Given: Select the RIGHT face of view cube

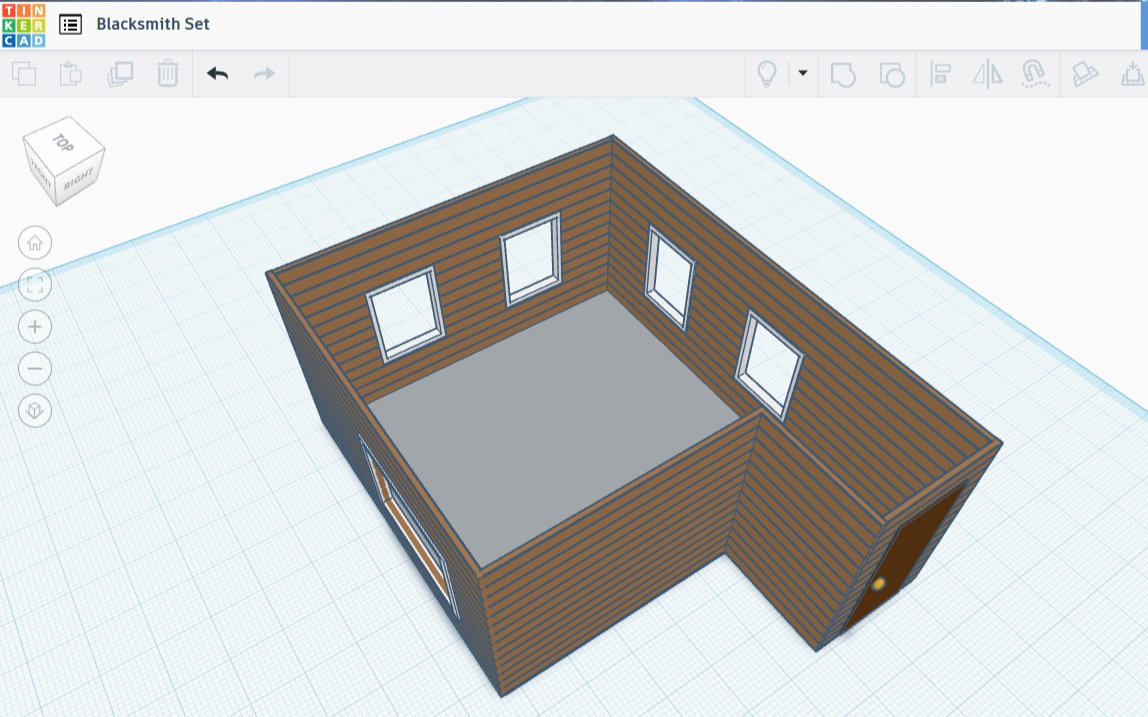Looking at the screenshot, I should click(x=79, y=178).
